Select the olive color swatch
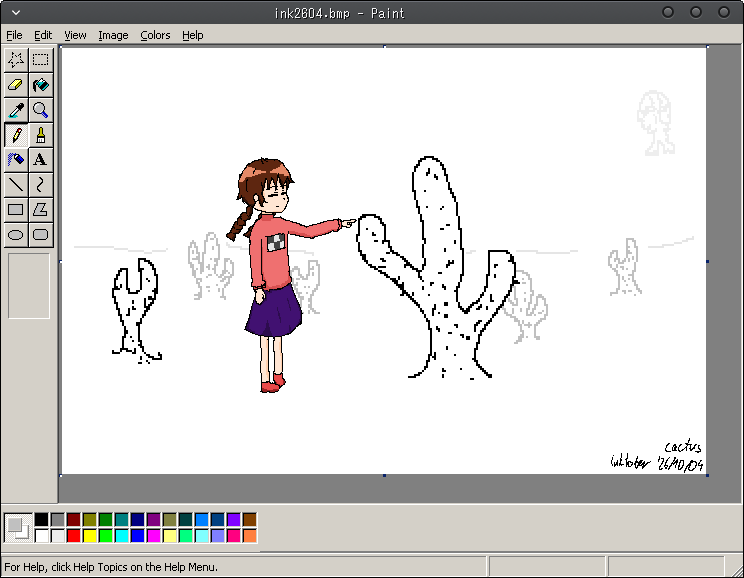The image size is (744, 578). [90, 520]
